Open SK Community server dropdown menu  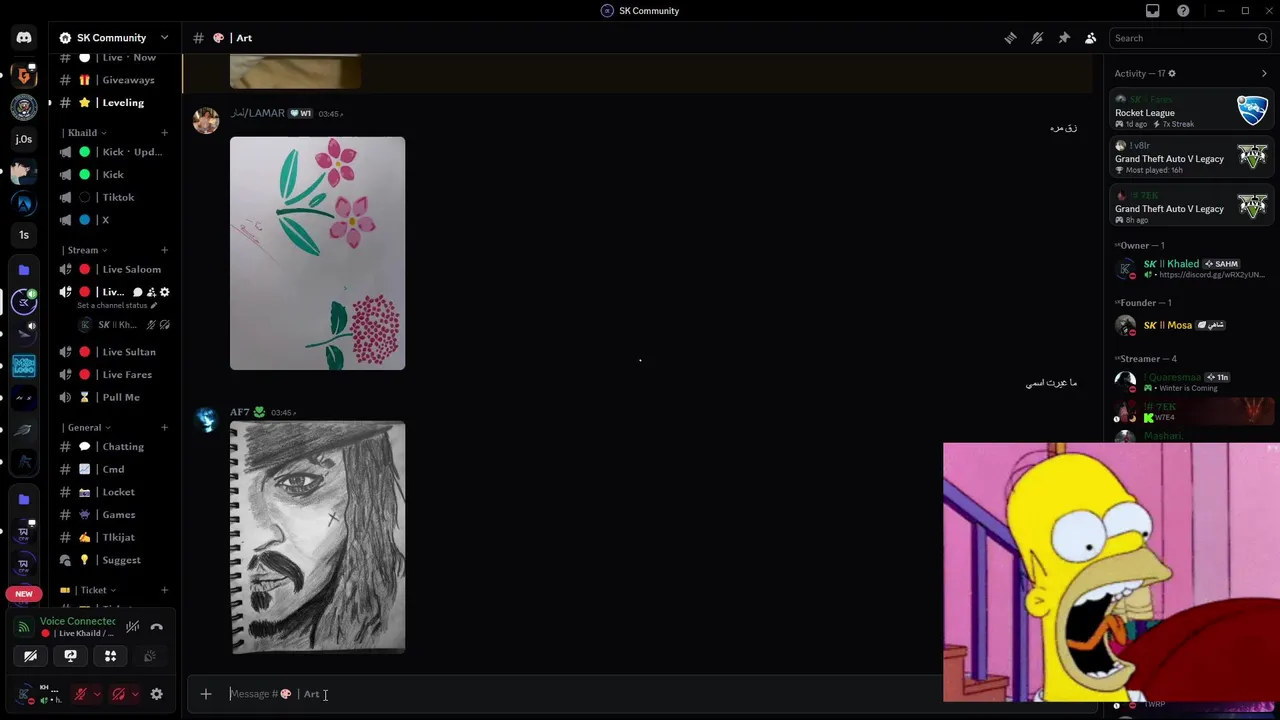click(114, 38)
